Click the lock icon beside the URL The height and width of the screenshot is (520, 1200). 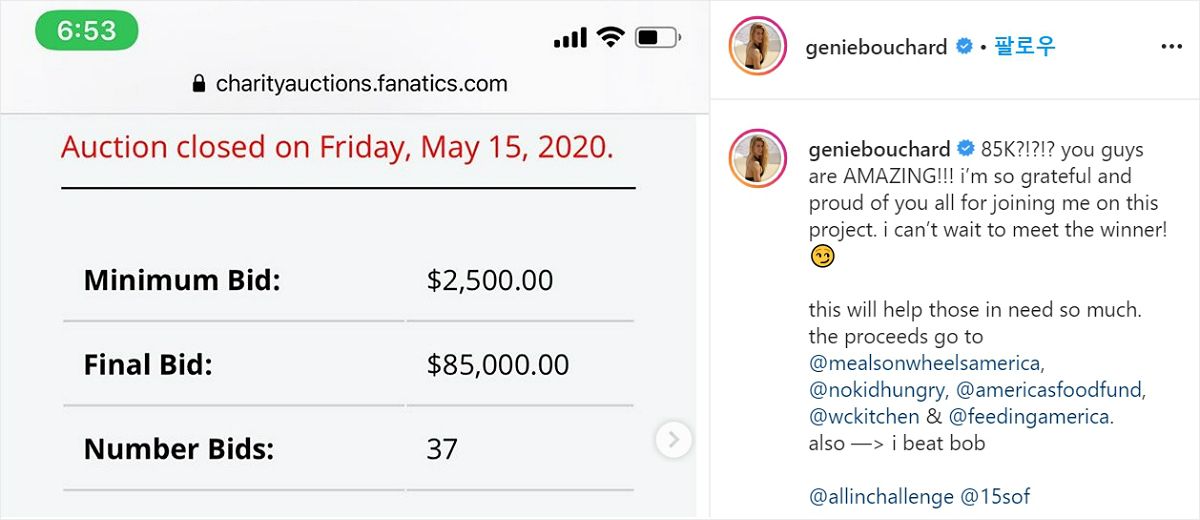[199, 84]
